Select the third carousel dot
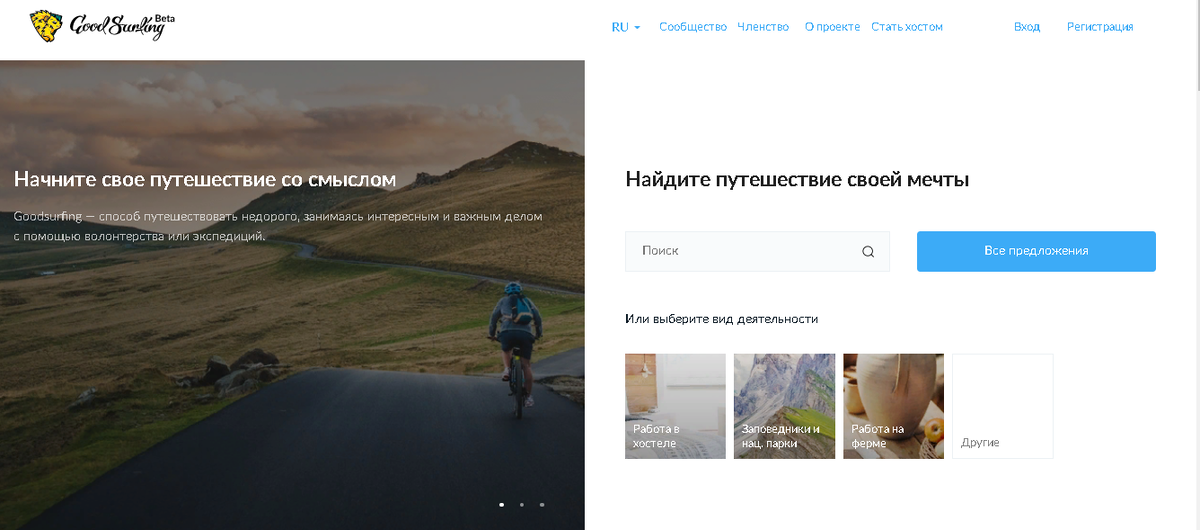1200x530 pixels. click(542, 505)
